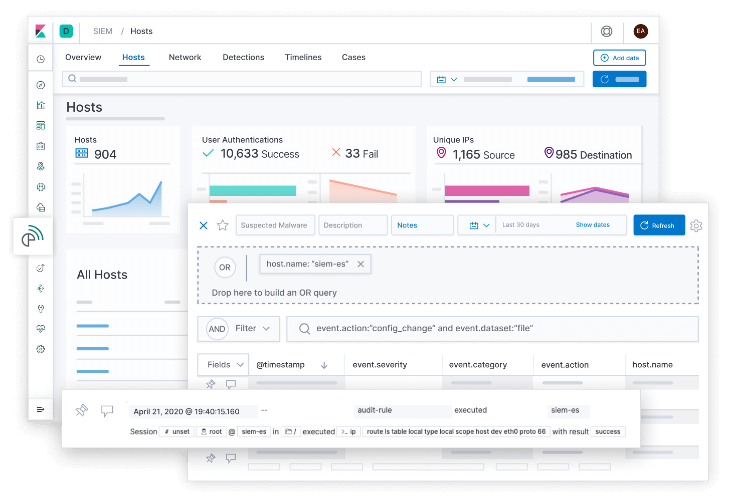This screenshot has height=501, width=732.
Task: Open timeline settings gear icon
Action: [x=696, y=226]
